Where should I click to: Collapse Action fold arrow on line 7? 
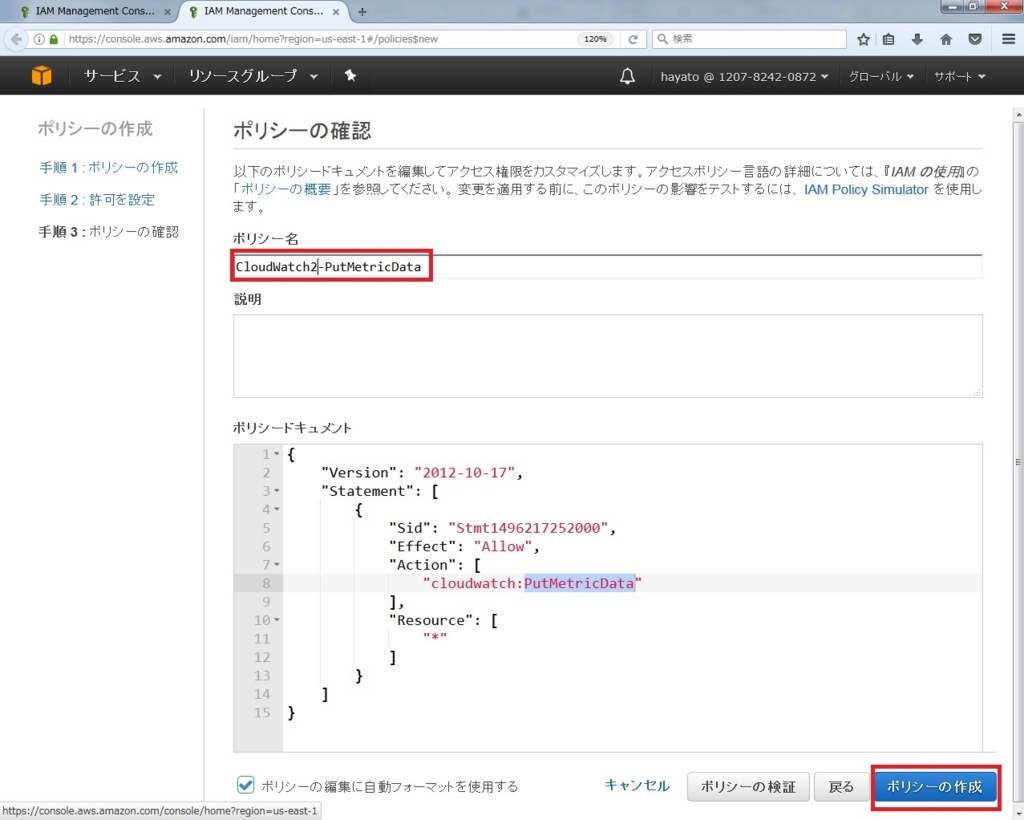(x=277, y=565)
